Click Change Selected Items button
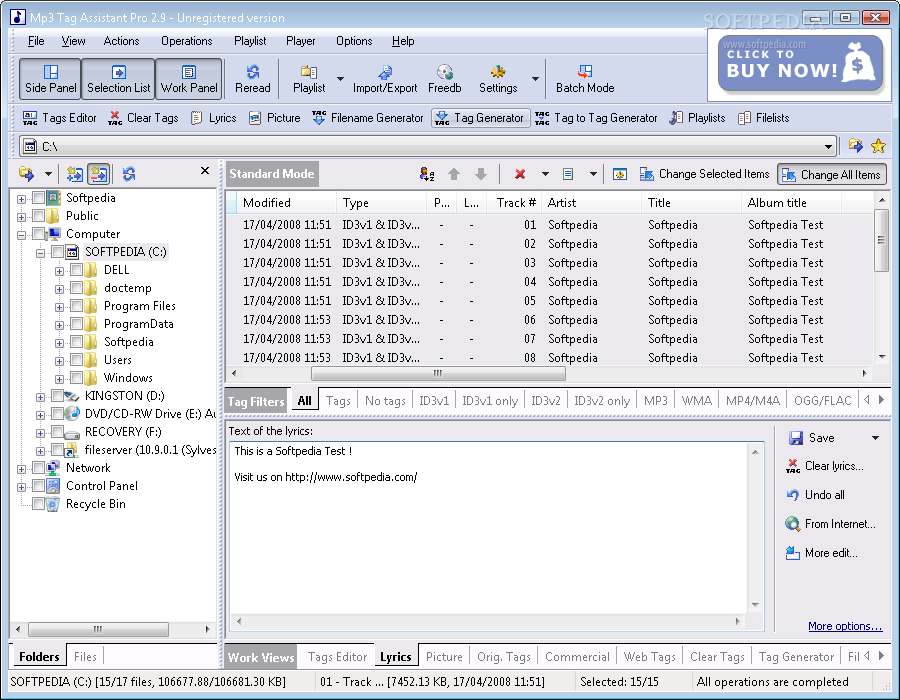The height and width of the screenshot is (700, 900). [704, 174]
